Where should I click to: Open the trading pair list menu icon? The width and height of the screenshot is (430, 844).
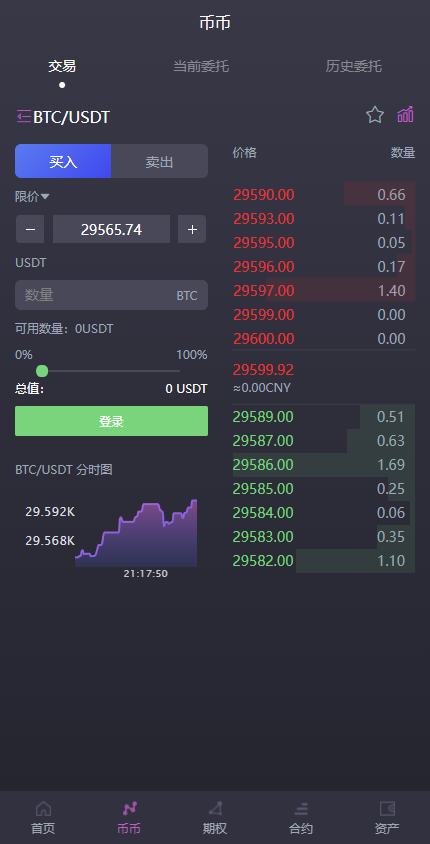pyautogui.click(x=24, y=116)
